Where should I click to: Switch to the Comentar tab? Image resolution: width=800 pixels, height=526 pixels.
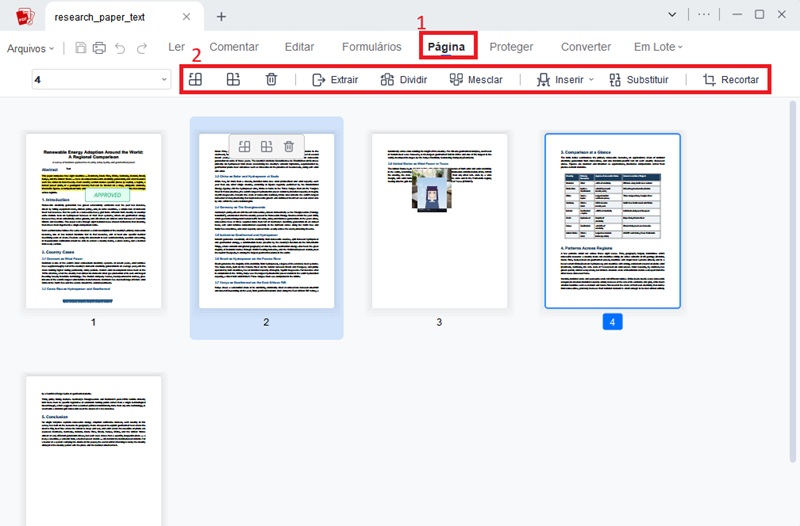coord(234,47)
